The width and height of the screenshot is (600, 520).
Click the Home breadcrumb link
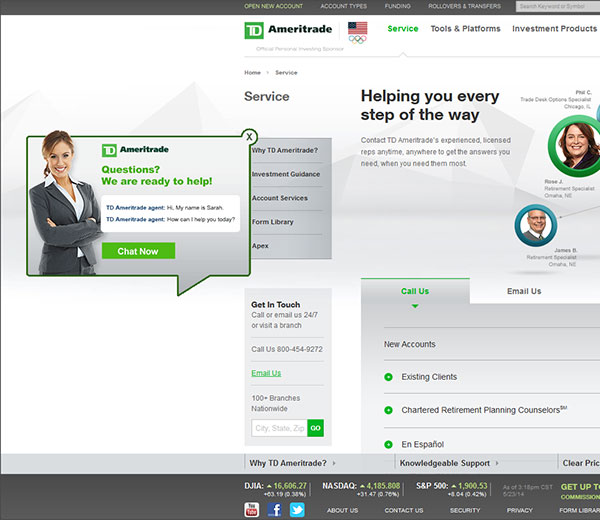coord(252,72)
